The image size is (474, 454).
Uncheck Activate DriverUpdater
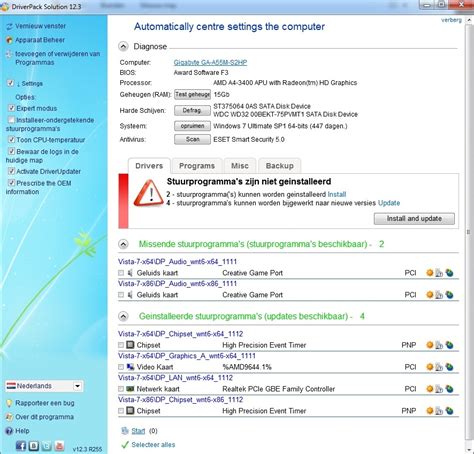tap(11, 171)
